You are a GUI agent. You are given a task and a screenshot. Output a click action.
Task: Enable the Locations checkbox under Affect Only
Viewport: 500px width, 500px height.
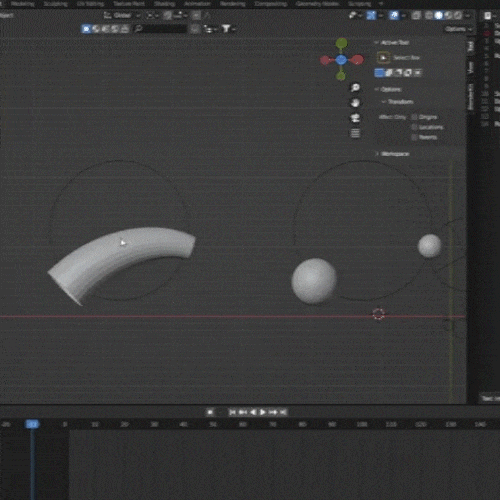tap(414, 127)
